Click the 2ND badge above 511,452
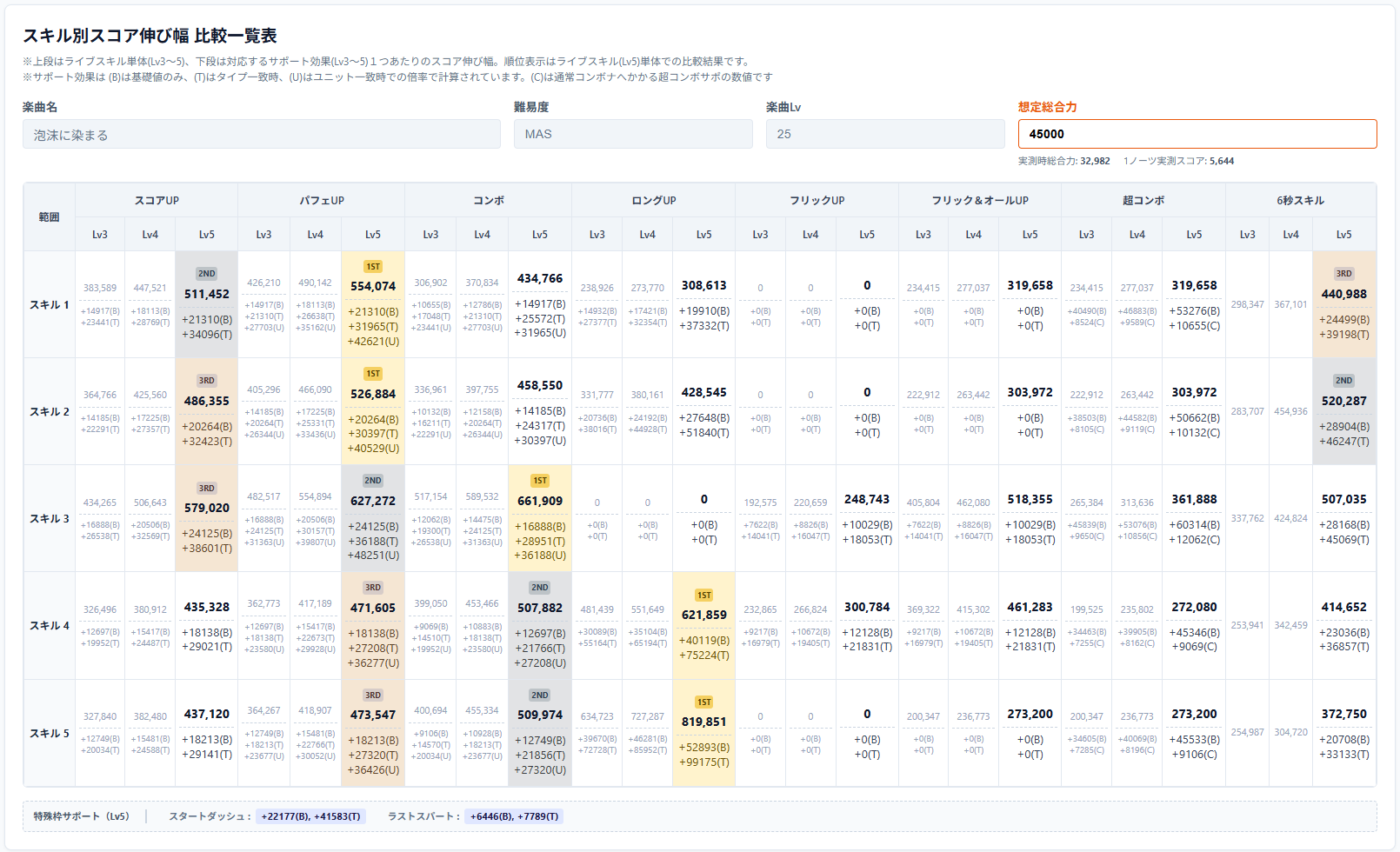Viewport: 1400px width, 852px height. (x=207, y=273)
